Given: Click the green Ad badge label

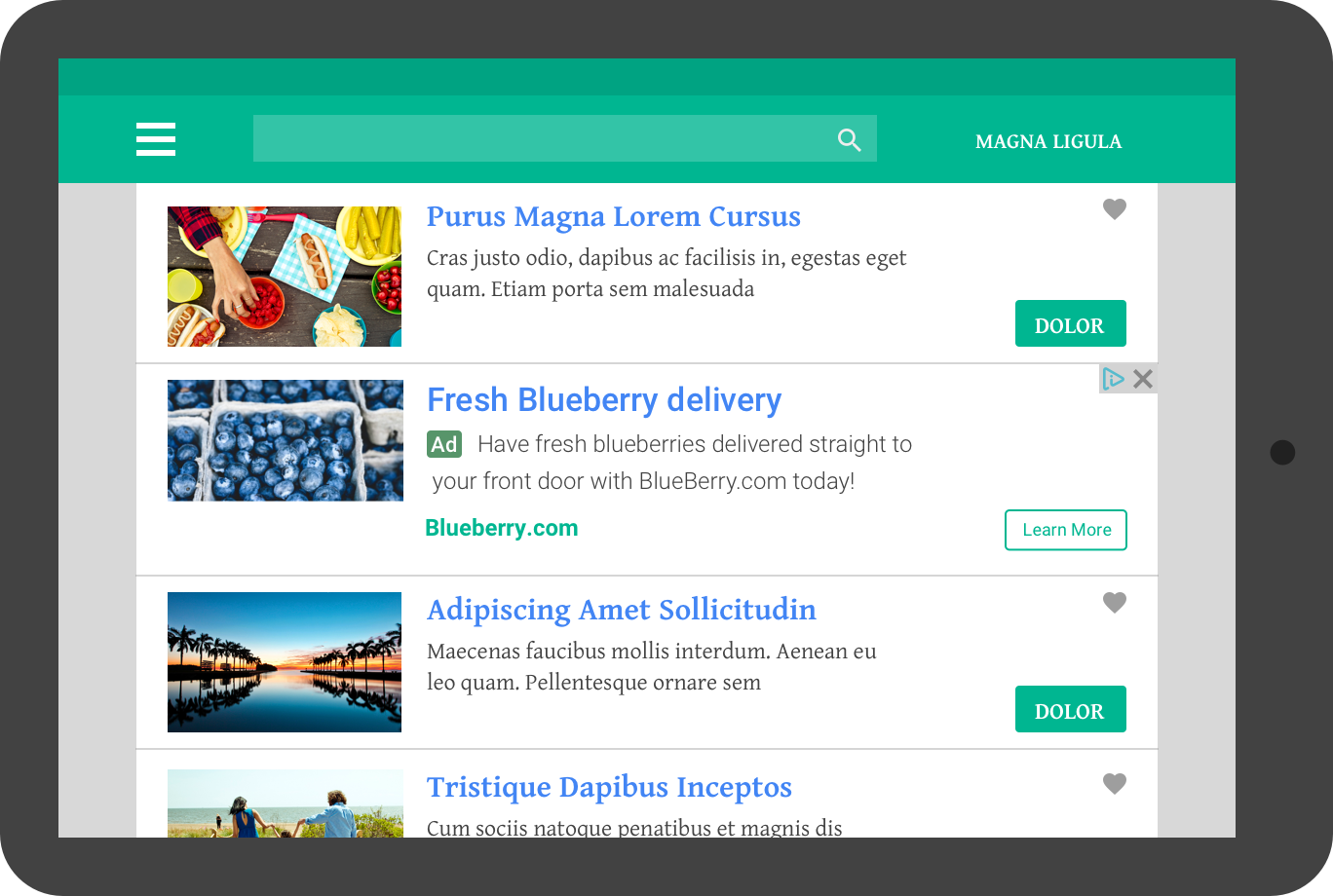Looking at the screenshot, I should pyautogui.click(x=444, y=445).
